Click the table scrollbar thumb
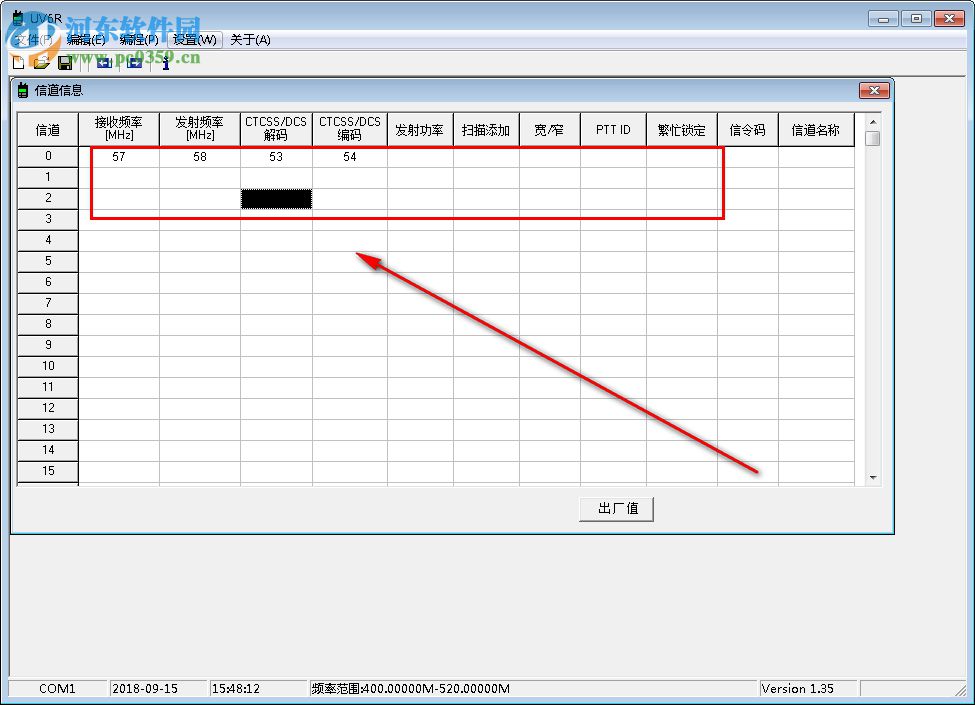Screen dimensions: 975x705 click(x=872, y=138)
